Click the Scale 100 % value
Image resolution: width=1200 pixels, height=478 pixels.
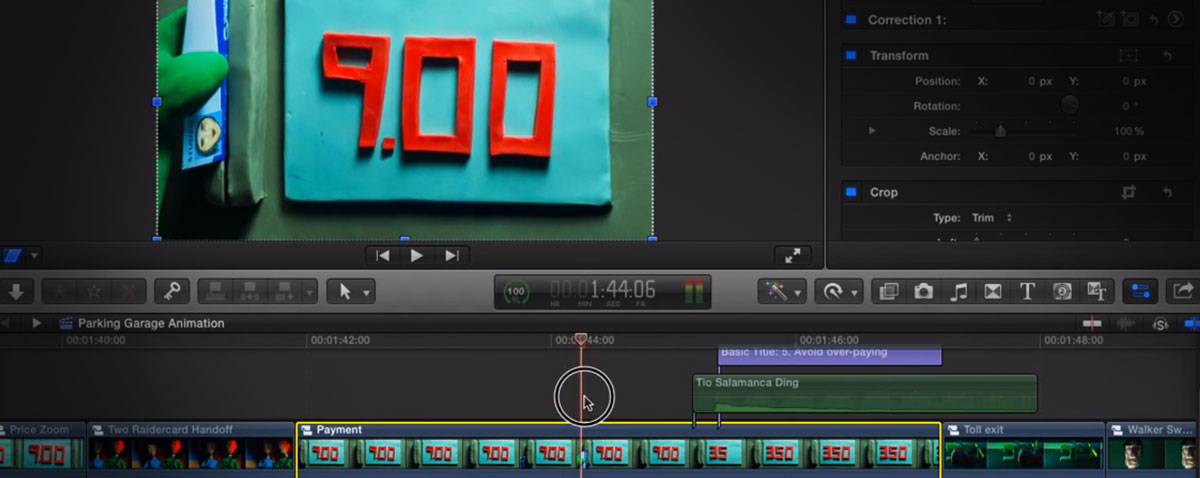pyautogui.click(x=1128, y=131)
